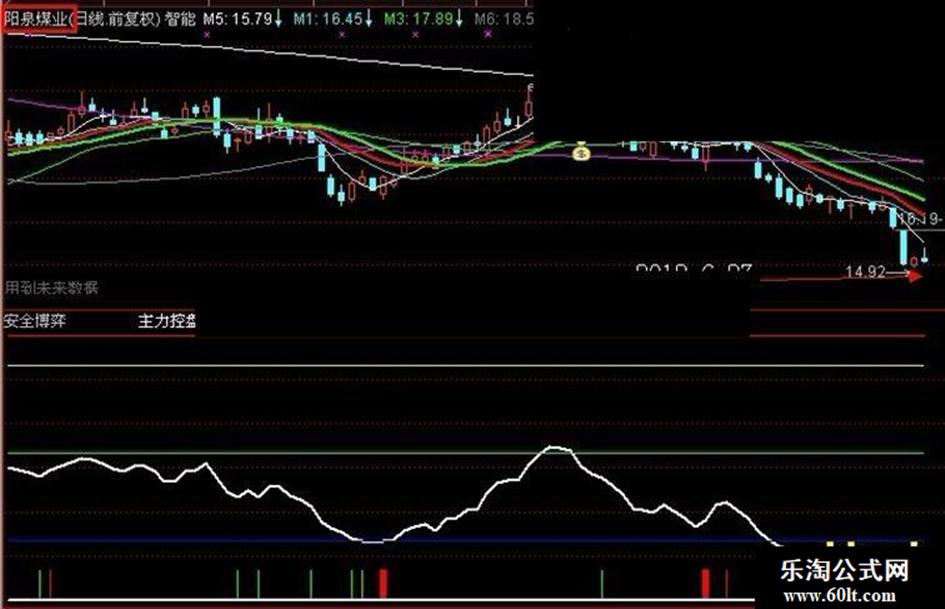Click the down arrow next to M5: 15.79
Viewport: 945px width, 609px height.
tap(278, 20)
